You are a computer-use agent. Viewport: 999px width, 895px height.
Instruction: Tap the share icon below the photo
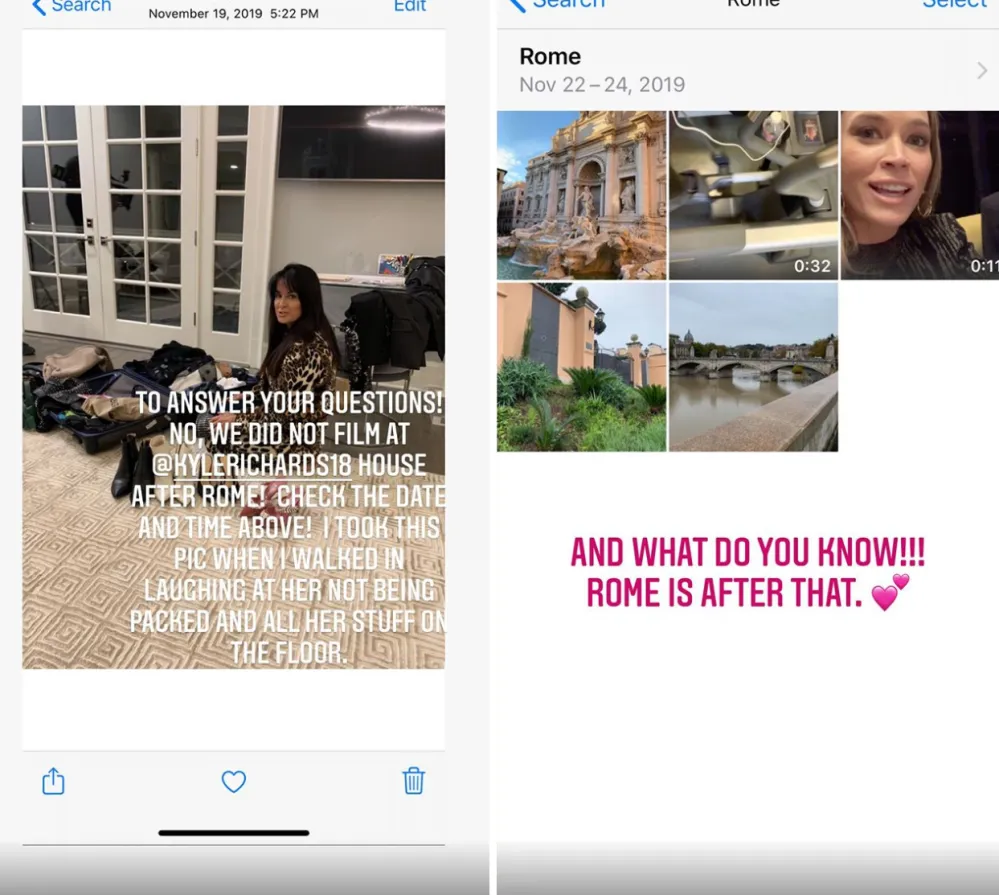pyautogui.click(x=53, y=781)
